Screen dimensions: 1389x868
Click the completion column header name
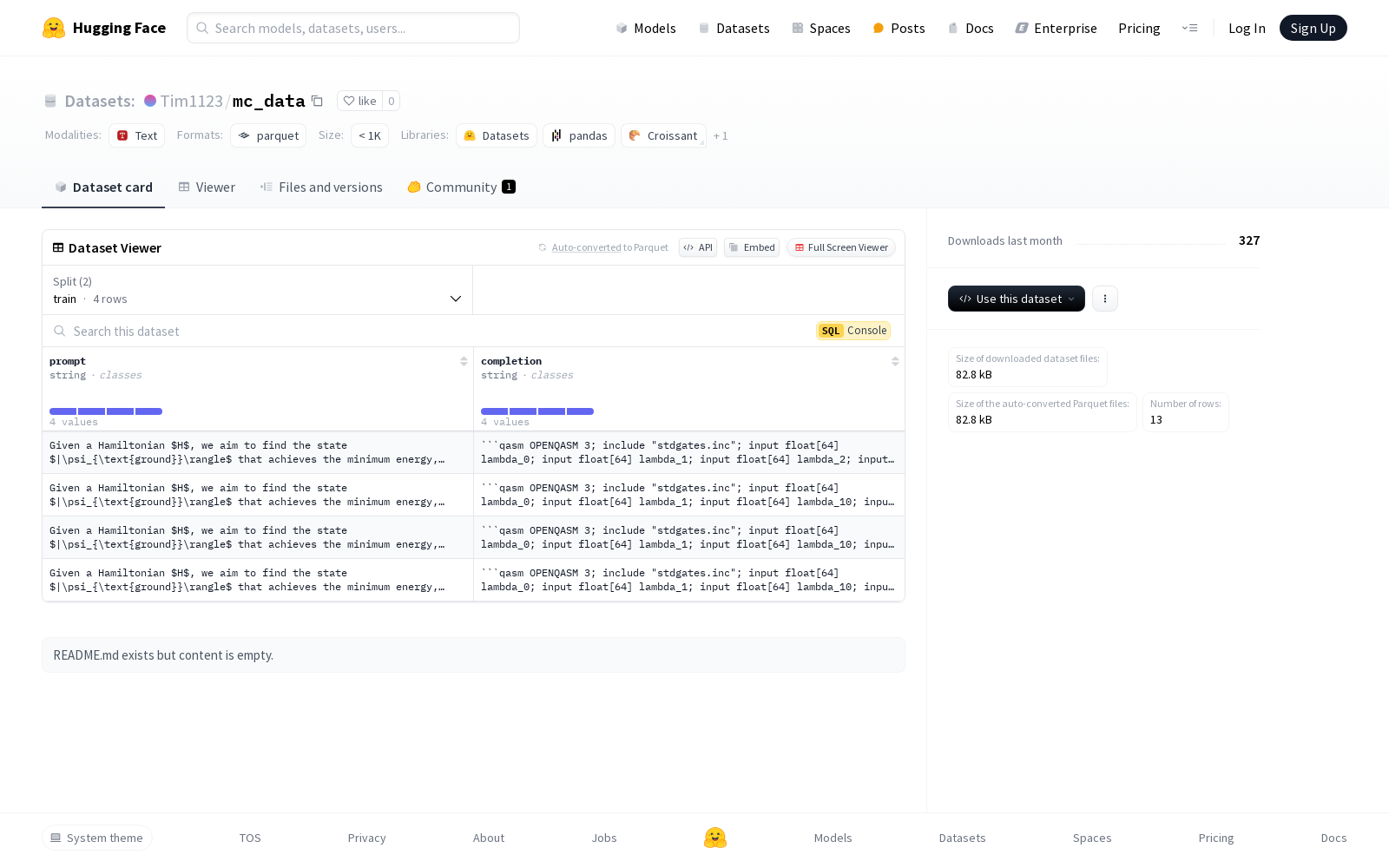point(511,361)
